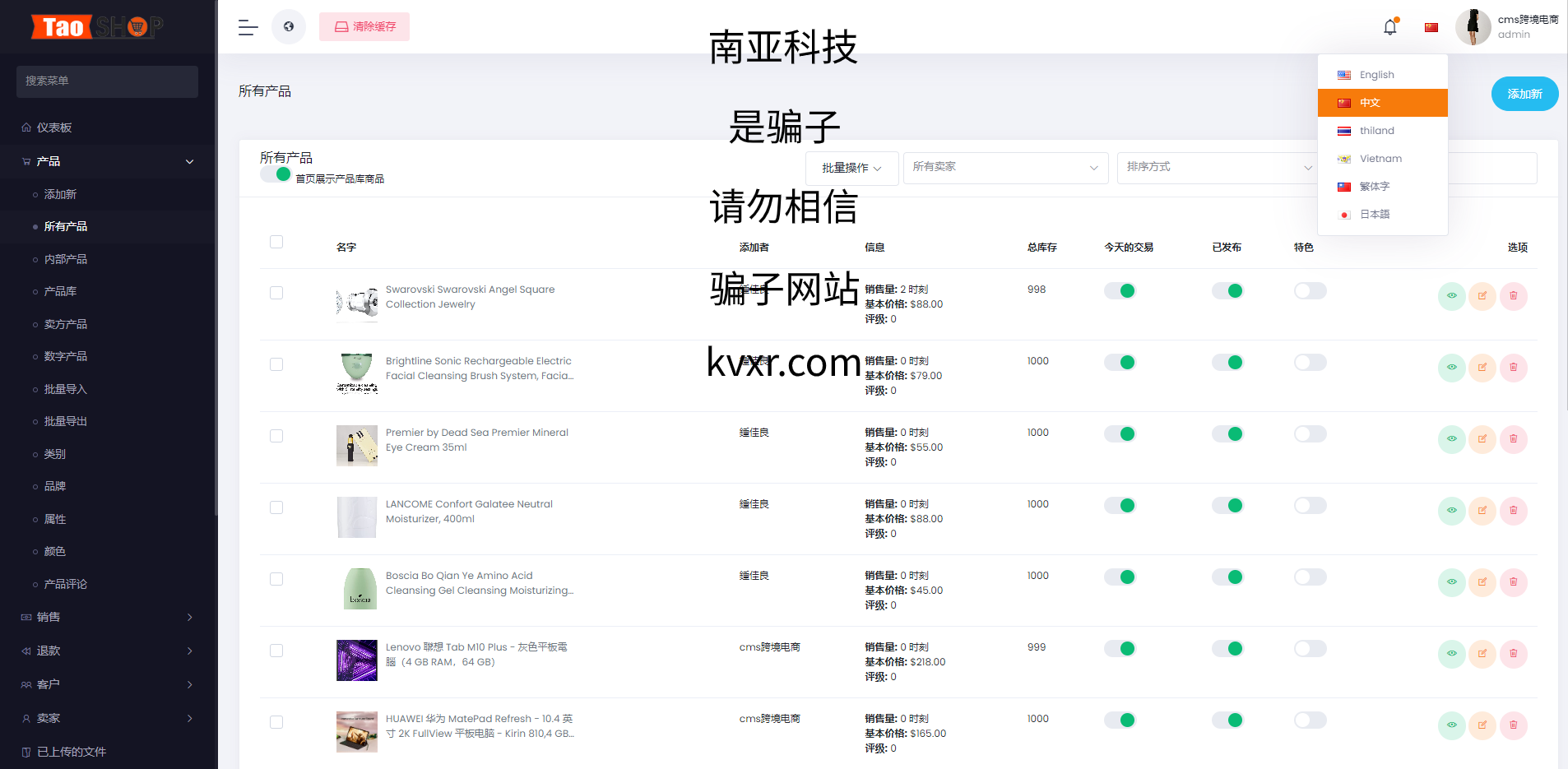1568x769 pixels.
Task: Expand the 客户 sidebar menu
Action: pyautogui.click(x=108, y=684)
